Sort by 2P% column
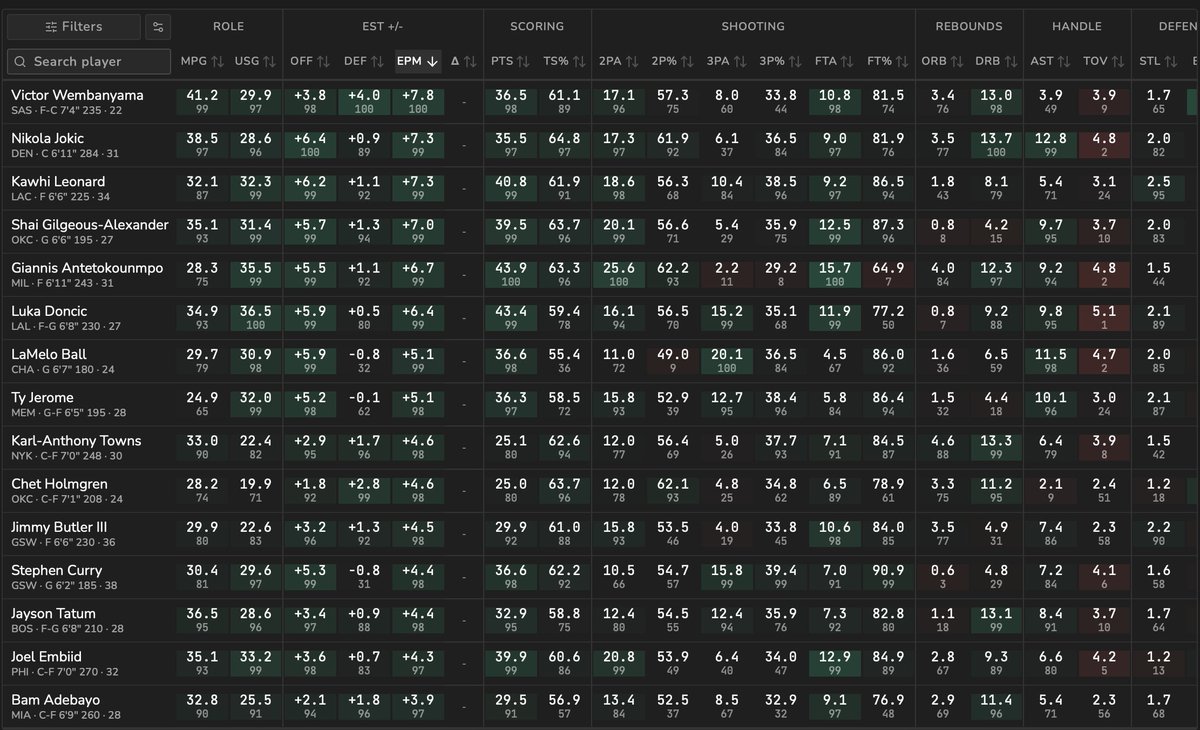Screen dimensions: 1200x730 pos(673,61)
